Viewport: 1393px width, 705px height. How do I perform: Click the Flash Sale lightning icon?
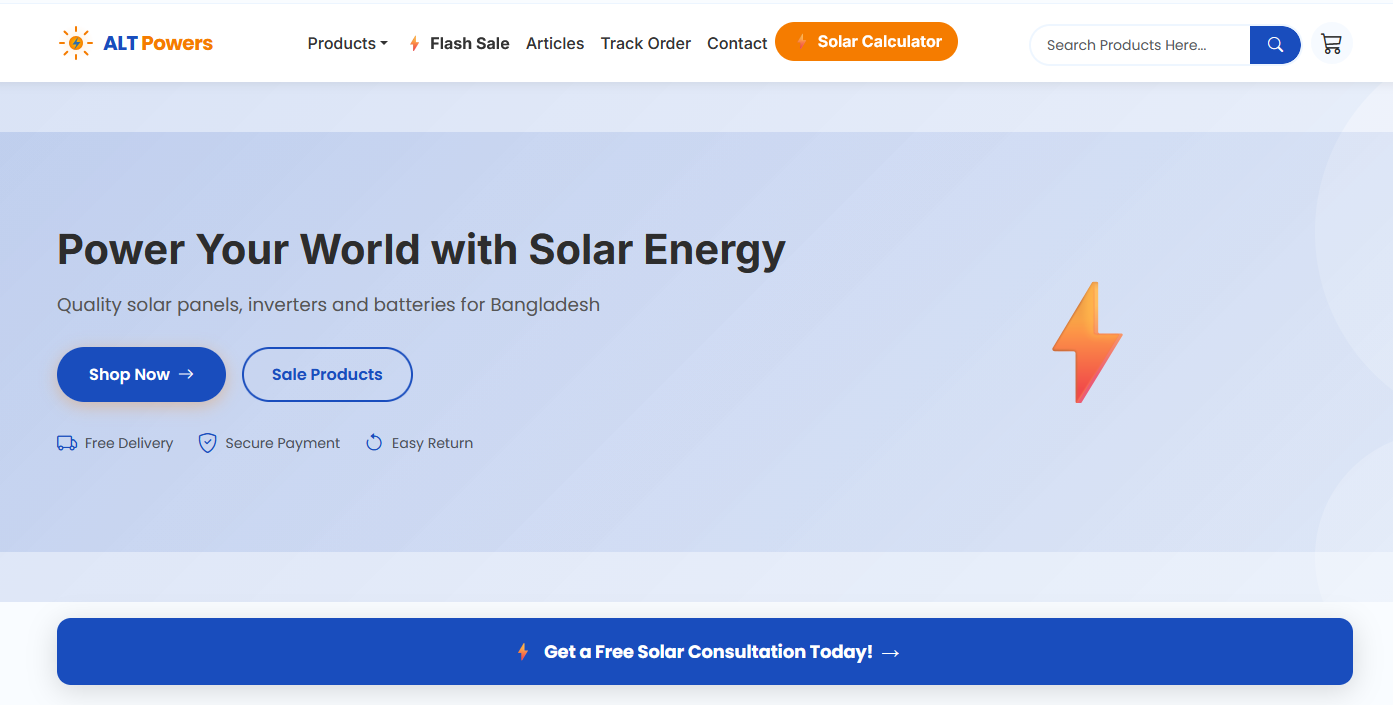[414, 44]
